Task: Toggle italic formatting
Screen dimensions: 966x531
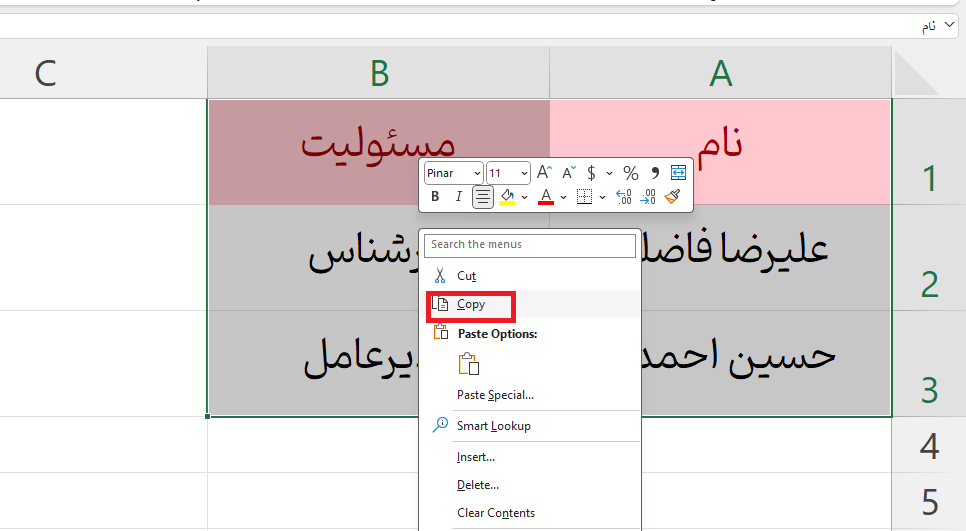Action: tap(459, 197)
